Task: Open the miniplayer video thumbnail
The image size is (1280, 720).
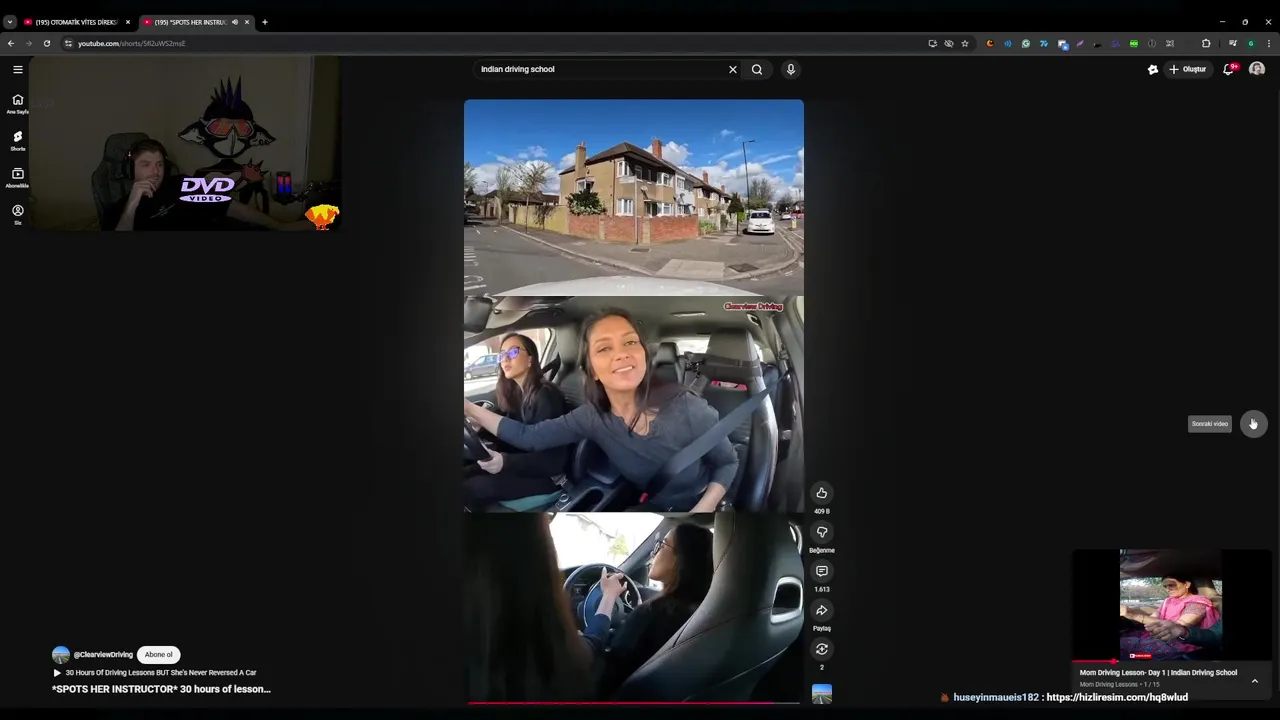Action: point(1171,604)
